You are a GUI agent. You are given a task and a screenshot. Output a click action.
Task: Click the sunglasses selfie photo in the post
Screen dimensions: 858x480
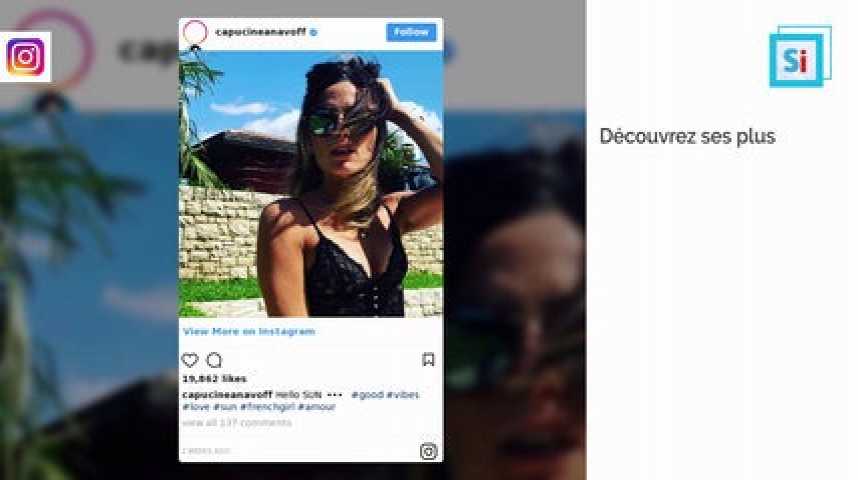[311, 184]
